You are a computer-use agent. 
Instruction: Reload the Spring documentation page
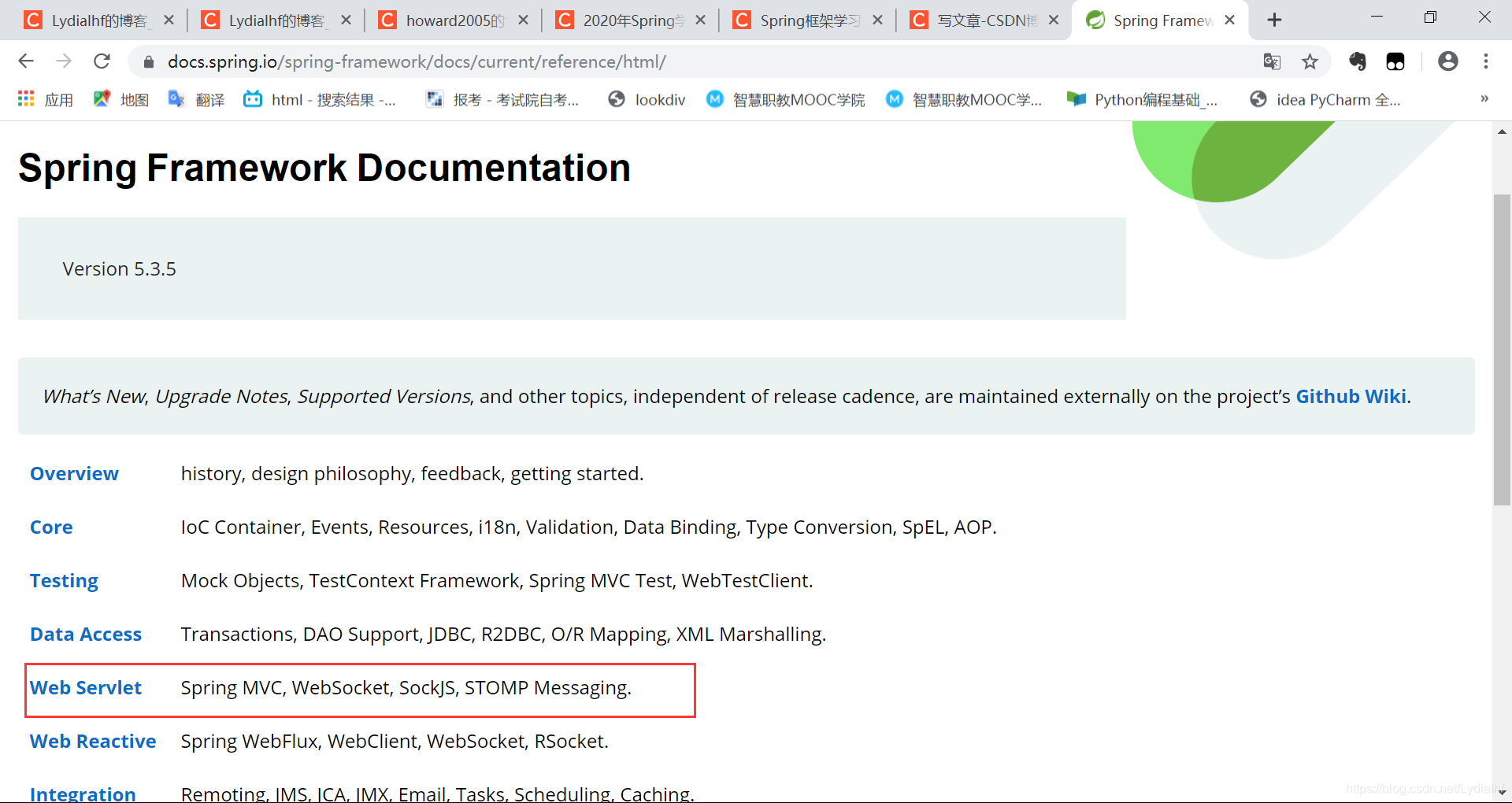(x=102, y=61)
